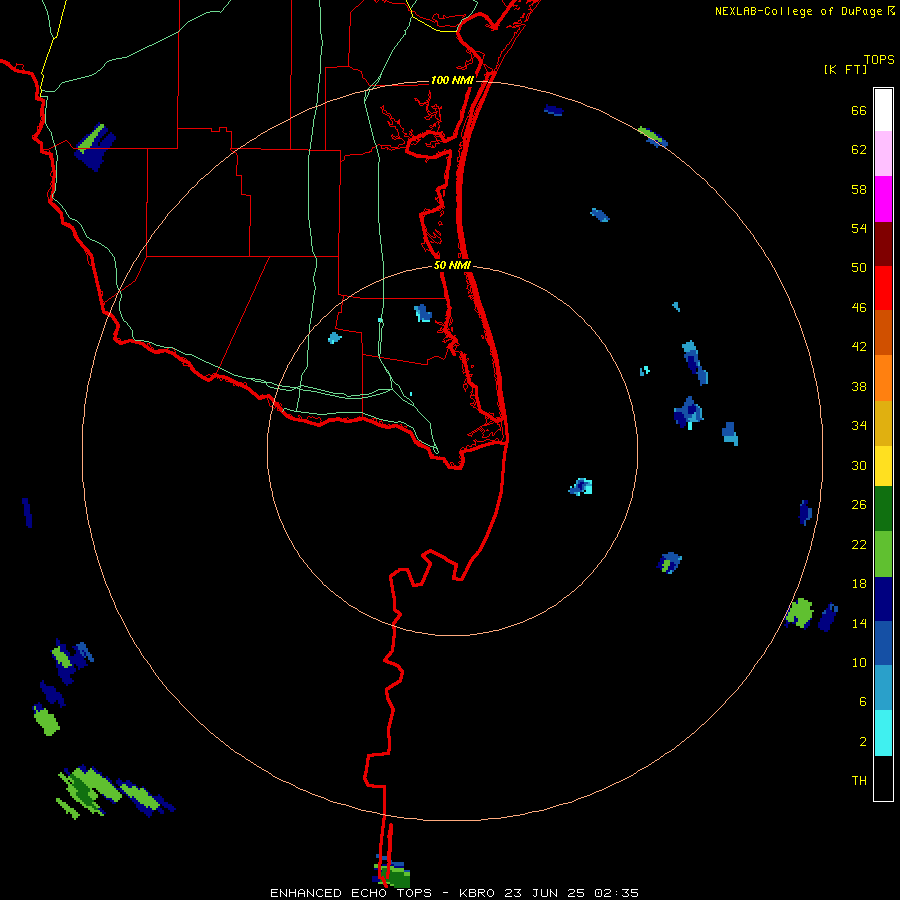The image size is (900, 900).
Task: Select the magenta legend swatch
Action: click(883, 198)
